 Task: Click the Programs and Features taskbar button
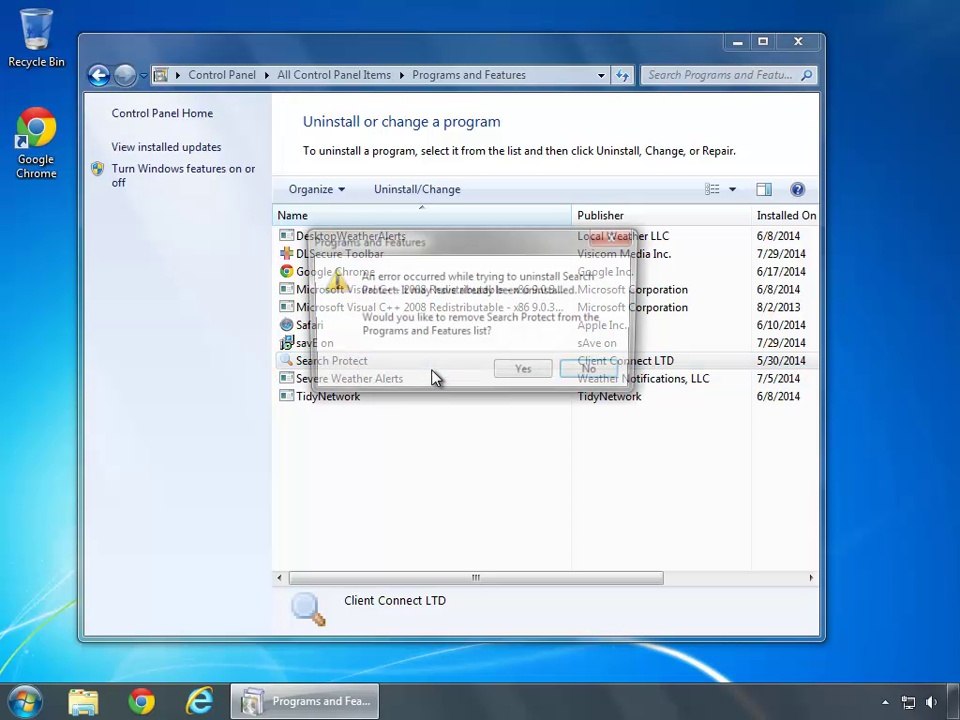pyautogui.click(x=305, y=702)
